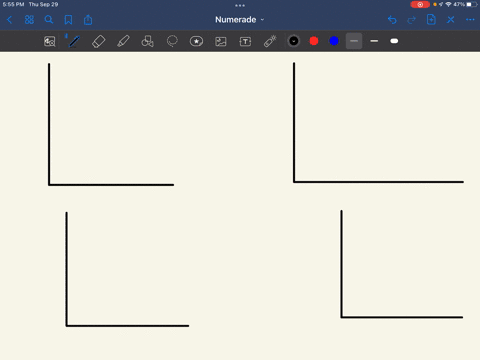Activate the laser pointer tool
Image resolution: width=480 pixels, height=360 pixels.
(x=270, y=41)
